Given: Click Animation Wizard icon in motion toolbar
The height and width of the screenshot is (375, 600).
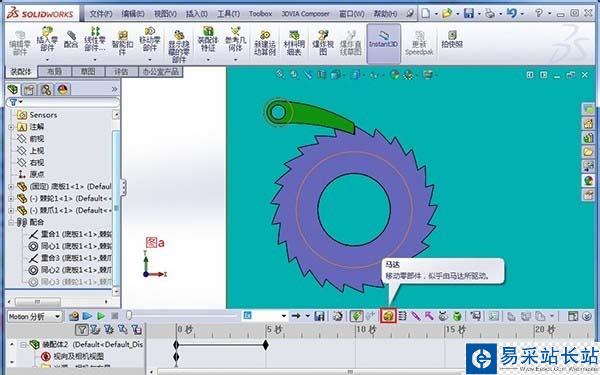Looking at the screenshot, I should point(338,316).
